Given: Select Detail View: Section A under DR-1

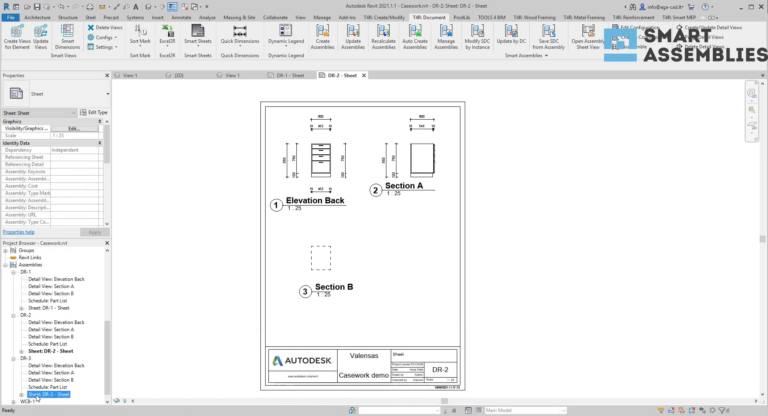Looking at the screenshot, I should 51,286.
